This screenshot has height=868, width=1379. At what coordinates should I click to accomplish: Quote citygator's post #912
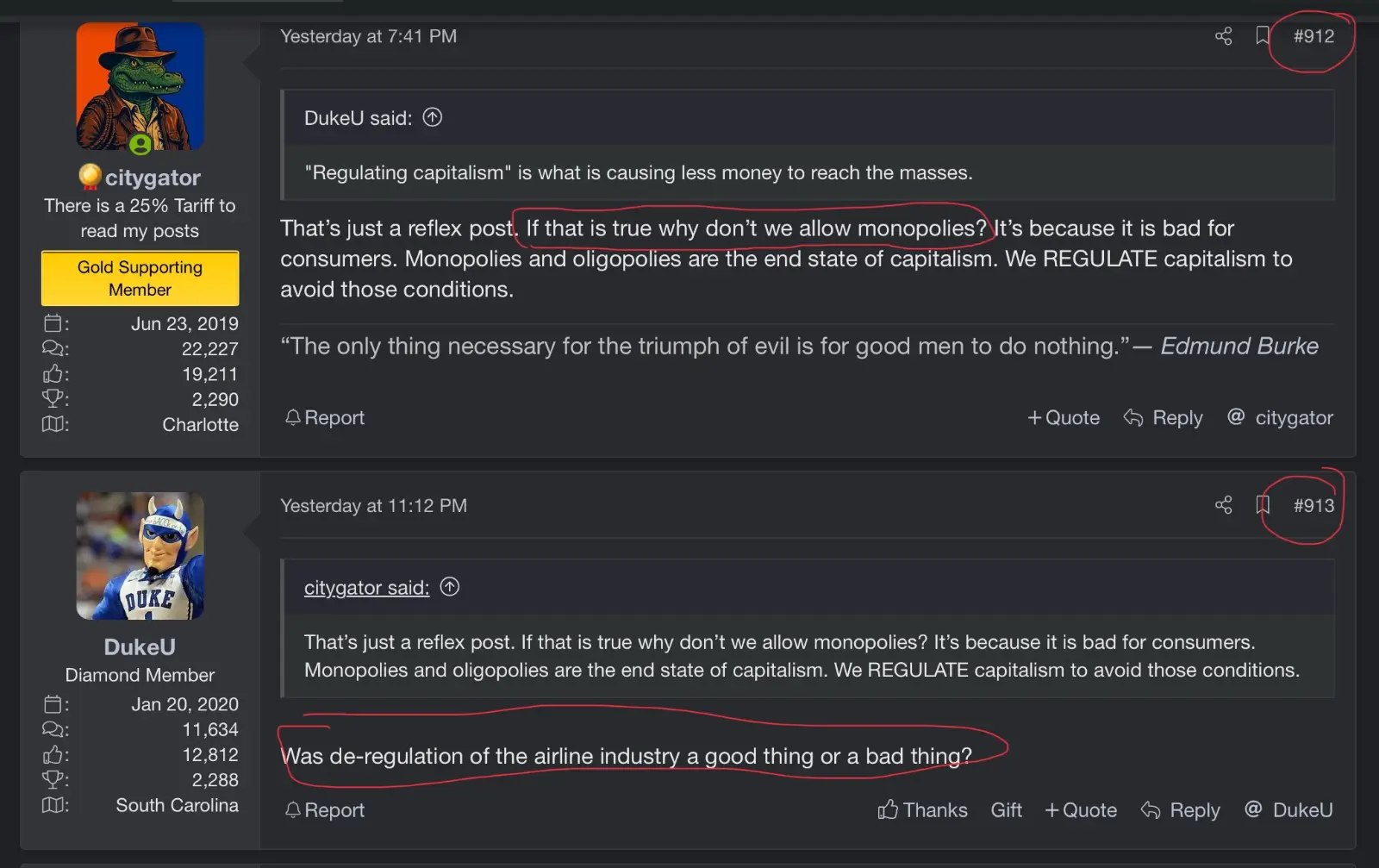[x=1064, y=418]
